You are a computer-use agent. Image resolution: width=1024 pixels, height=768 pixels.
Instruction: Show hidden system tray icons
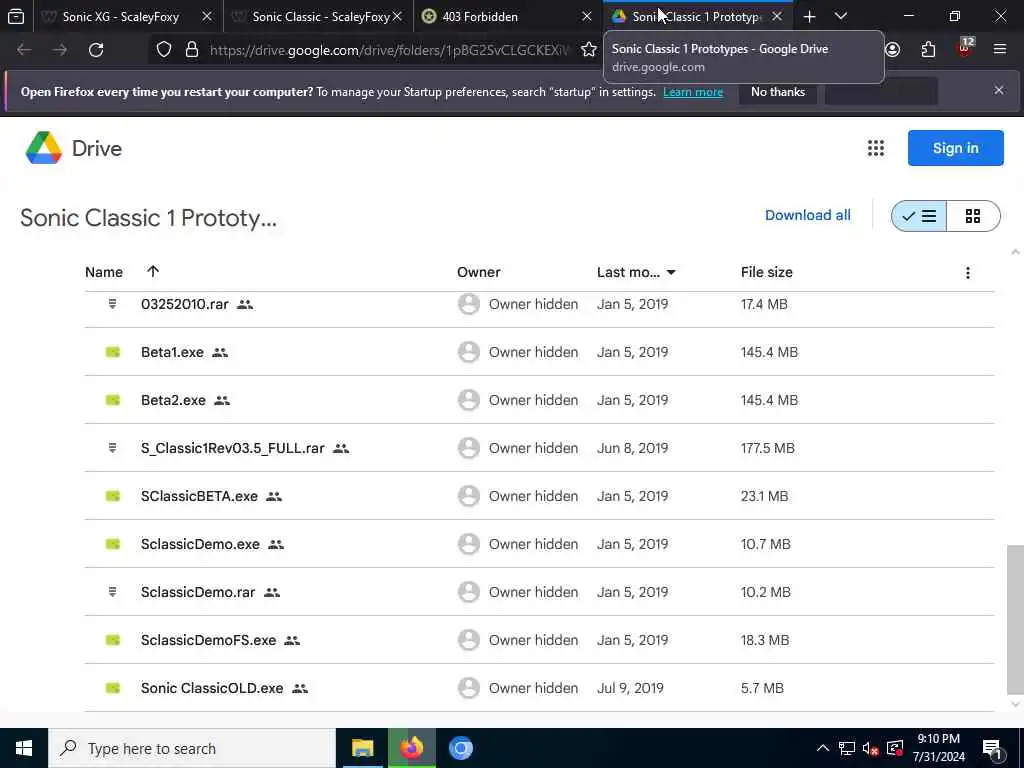823,749
